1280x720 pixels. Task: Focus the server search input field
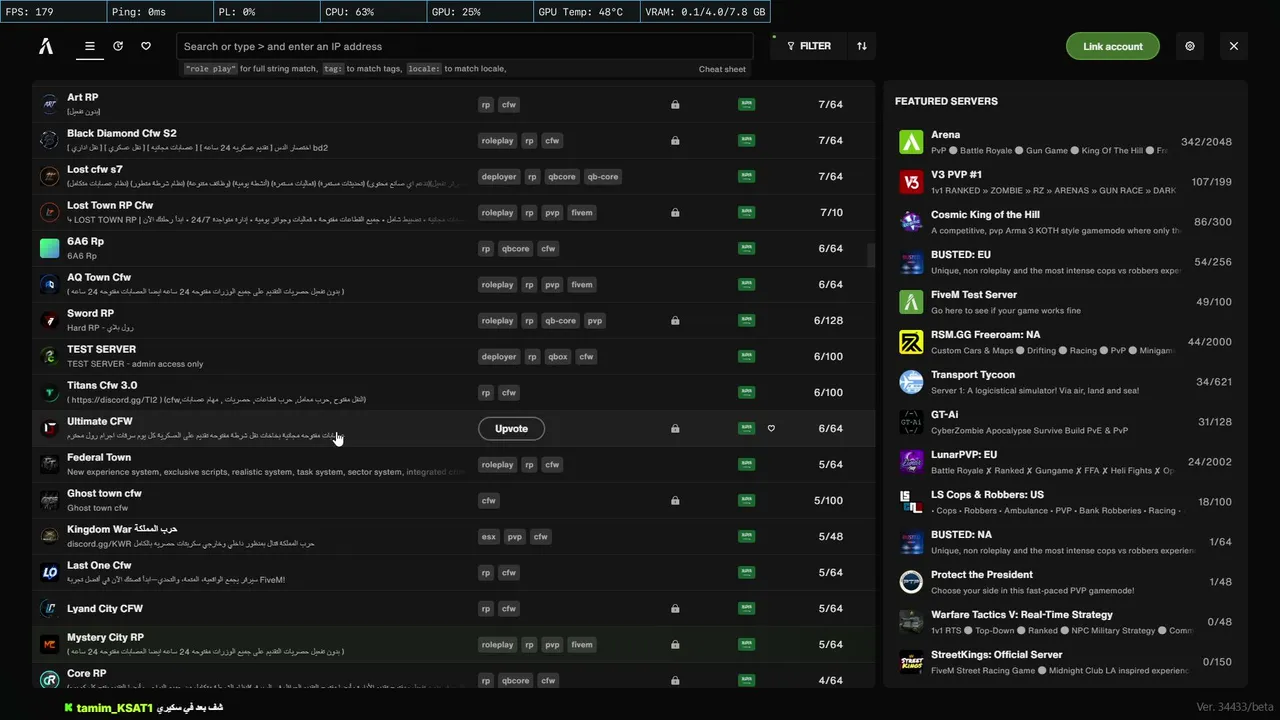point(465,46)
